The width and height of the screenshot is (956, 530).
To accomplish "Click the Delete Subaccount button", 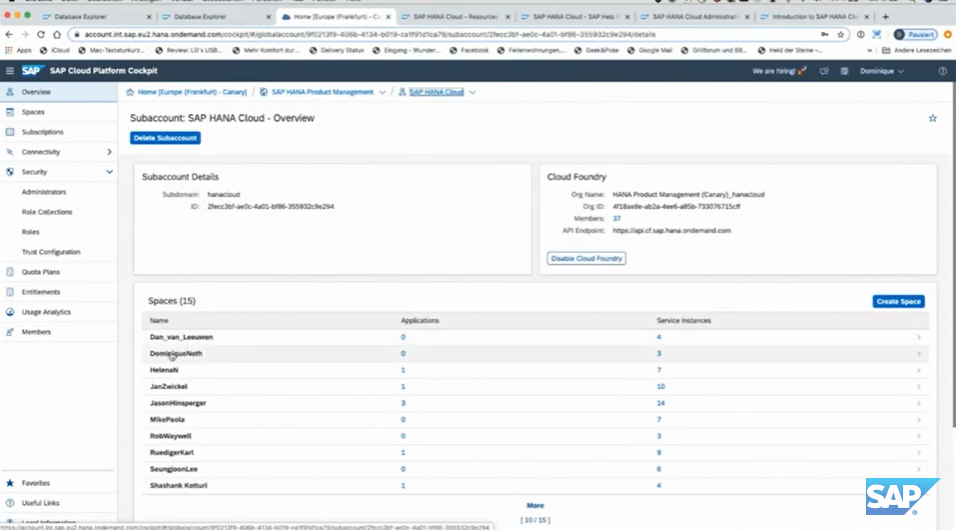I will (x=165, y=138).
